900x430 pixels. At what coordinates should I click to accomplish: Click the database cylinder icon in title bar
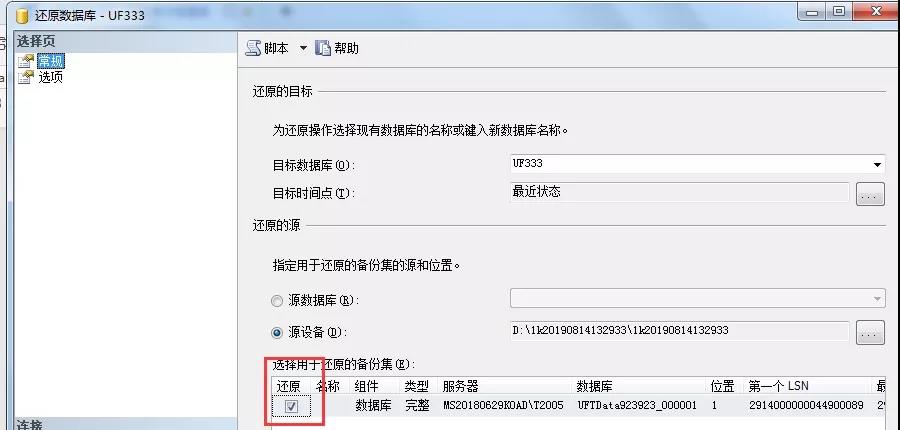[x=22, y=15]
